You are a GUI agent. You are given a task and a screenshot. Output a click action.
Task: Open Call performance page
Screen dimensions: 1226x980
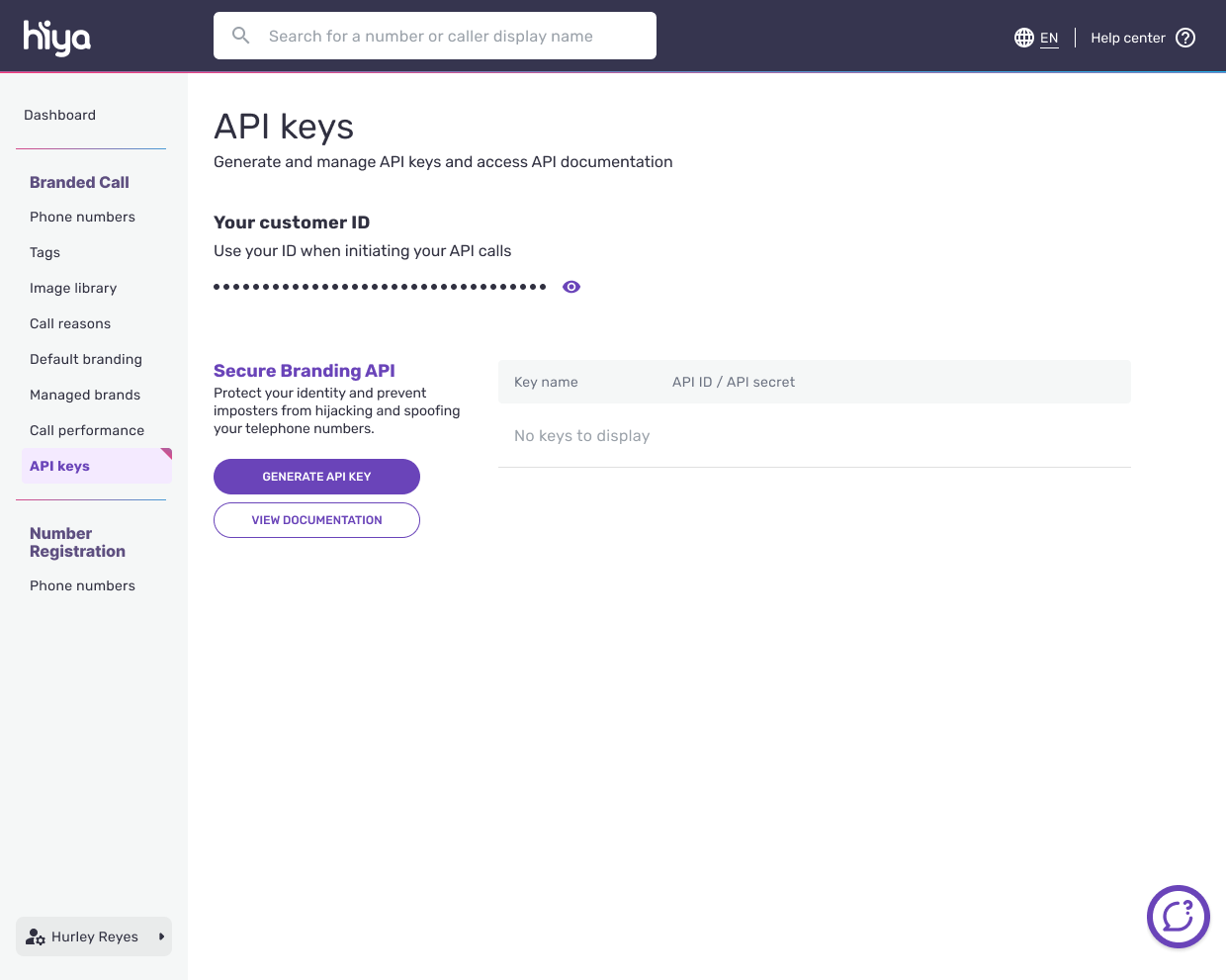click(87, 430)
